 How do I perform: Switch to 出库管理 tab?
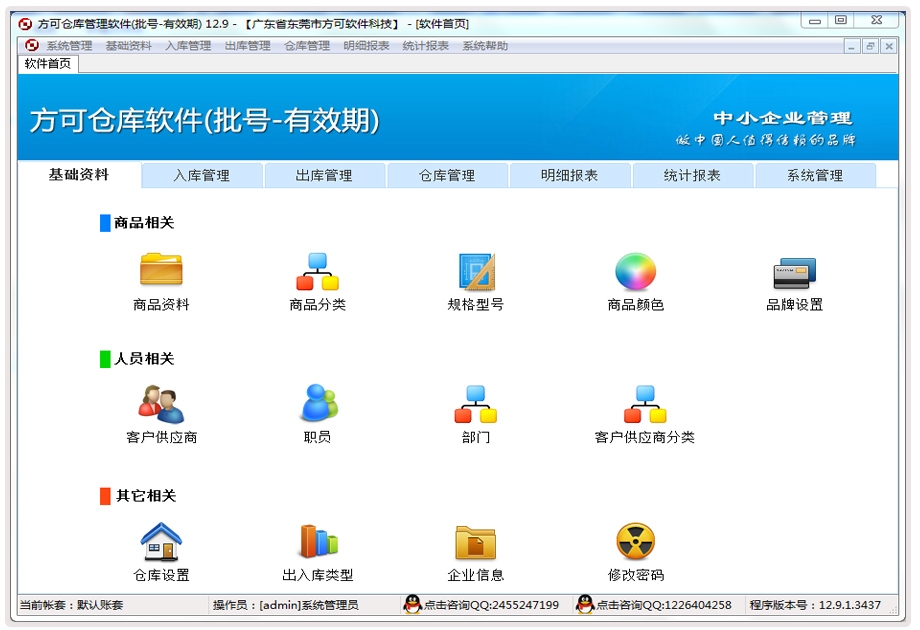click(324, 175)
